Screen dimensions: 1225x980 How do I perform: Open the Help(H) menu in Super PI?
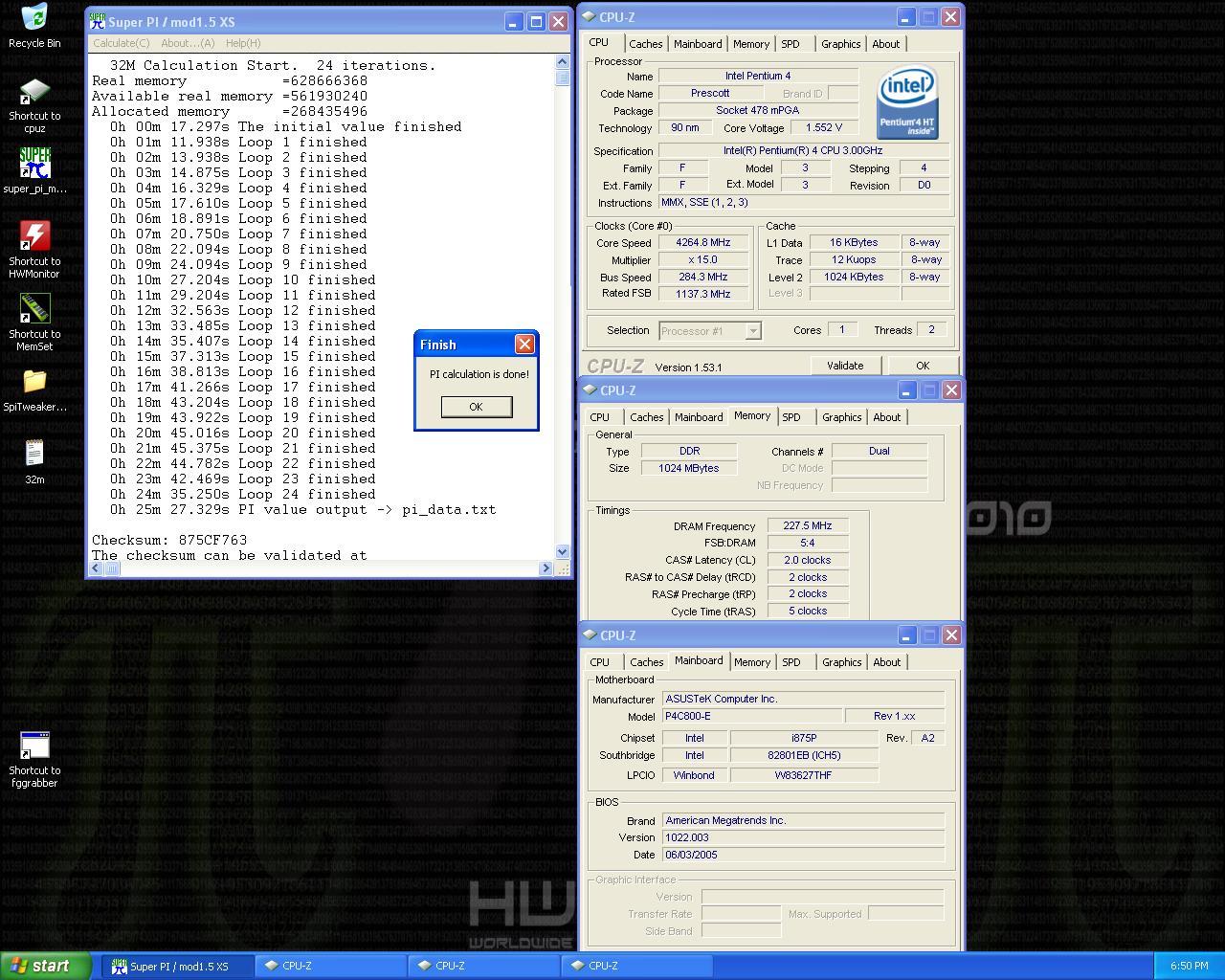point(243,43)
